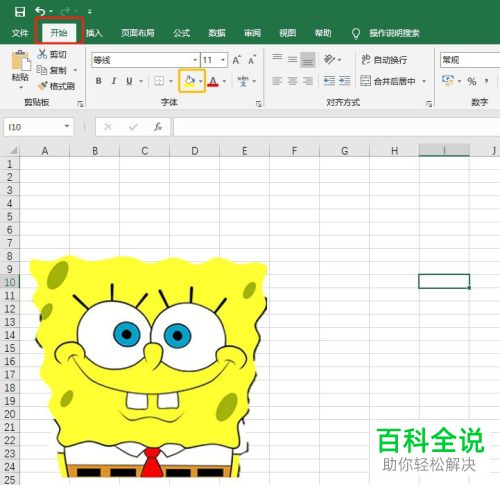The height and width of the screenshot is (485, 500).
Task: Switch to the 开始 Home tab
Action: pyautogui.click(x=59, y=33)
